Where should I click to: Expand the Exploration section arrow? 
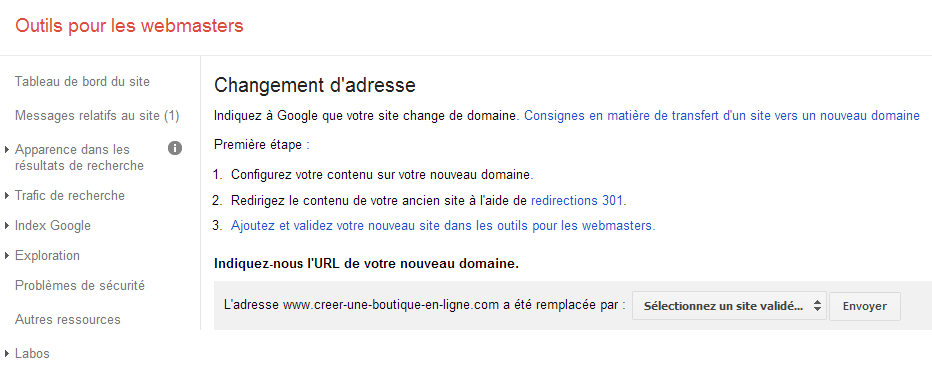click(7, 256)
